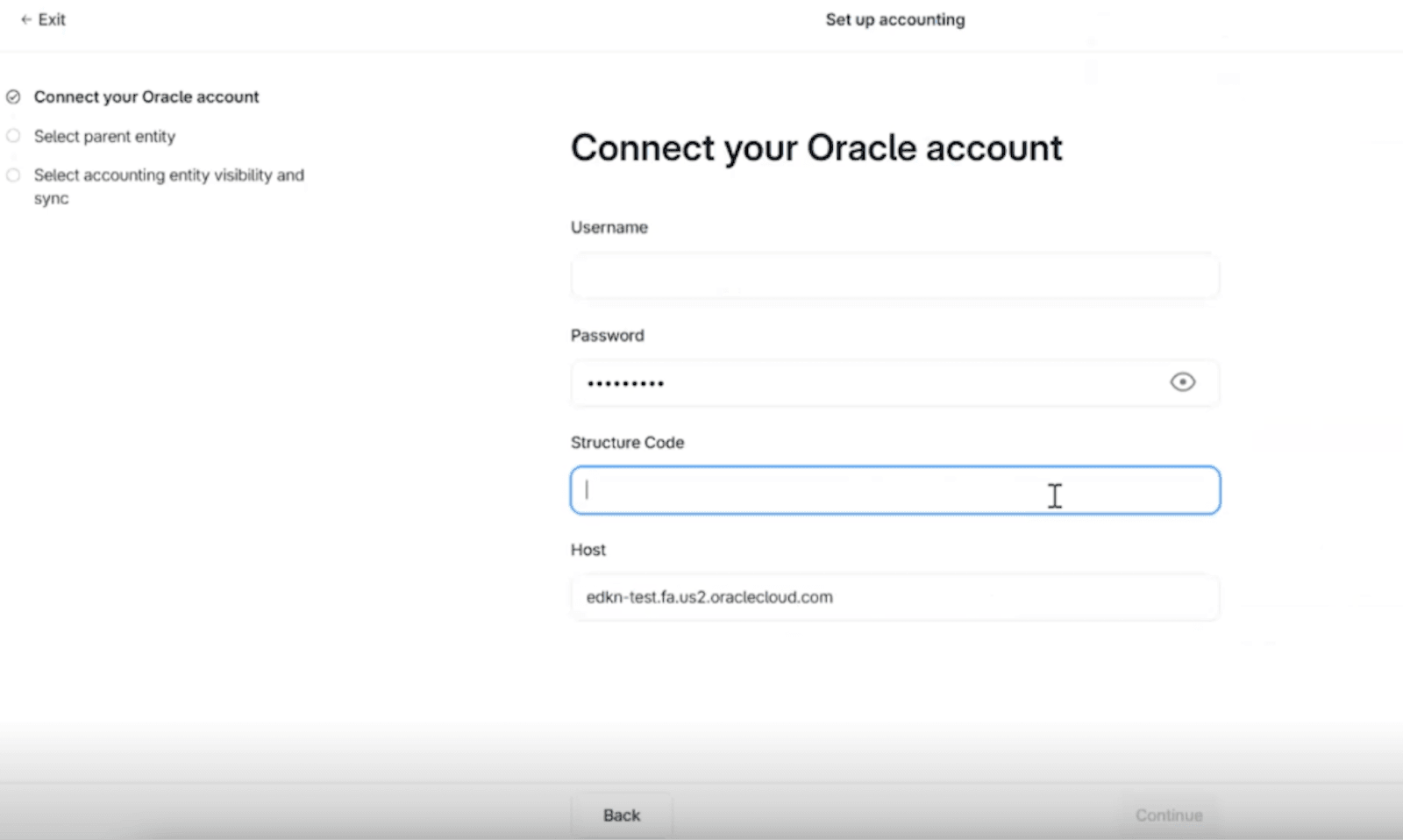This screenshot has height=840, width=1403.
Task: Click the "Username" label
Action: coord(609,227)
